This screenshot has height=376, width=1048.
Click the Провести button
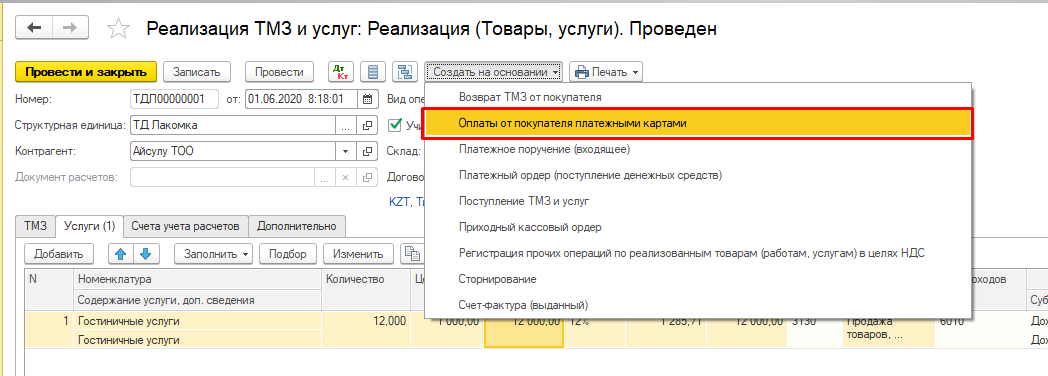pos(279,71)
